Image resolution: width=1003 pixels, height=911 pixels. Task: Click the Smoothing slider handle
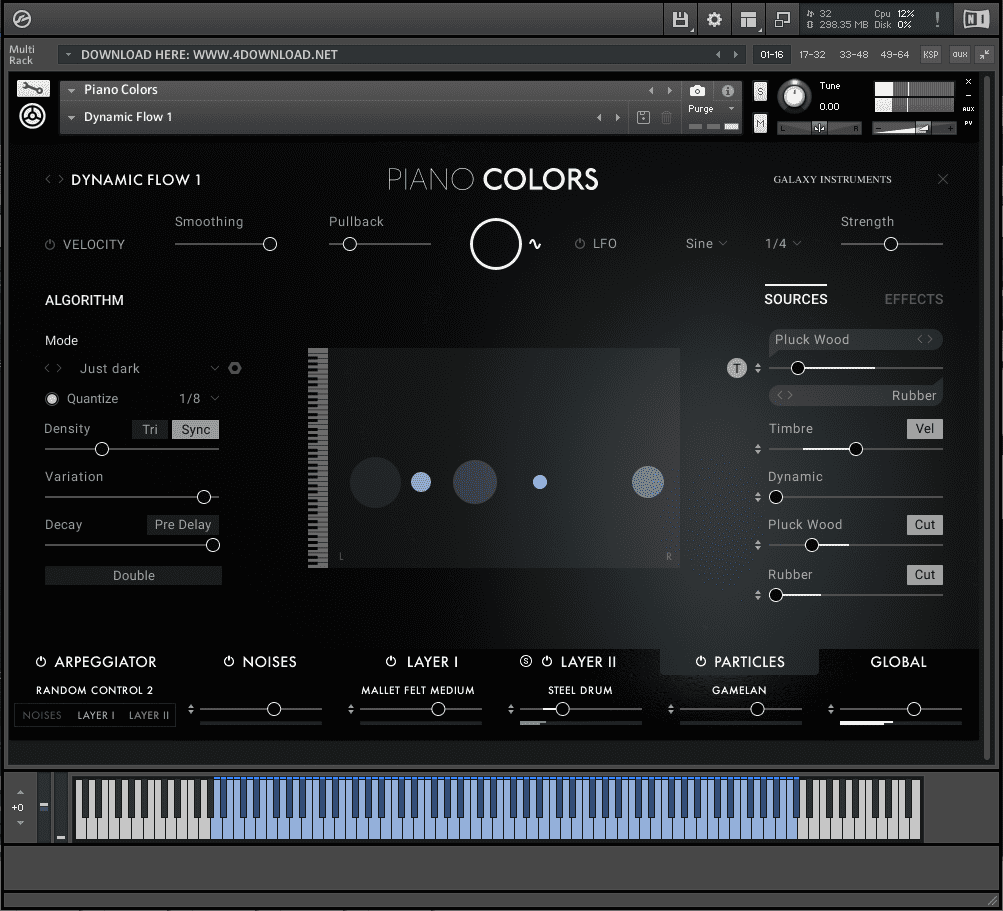[270, 244]
